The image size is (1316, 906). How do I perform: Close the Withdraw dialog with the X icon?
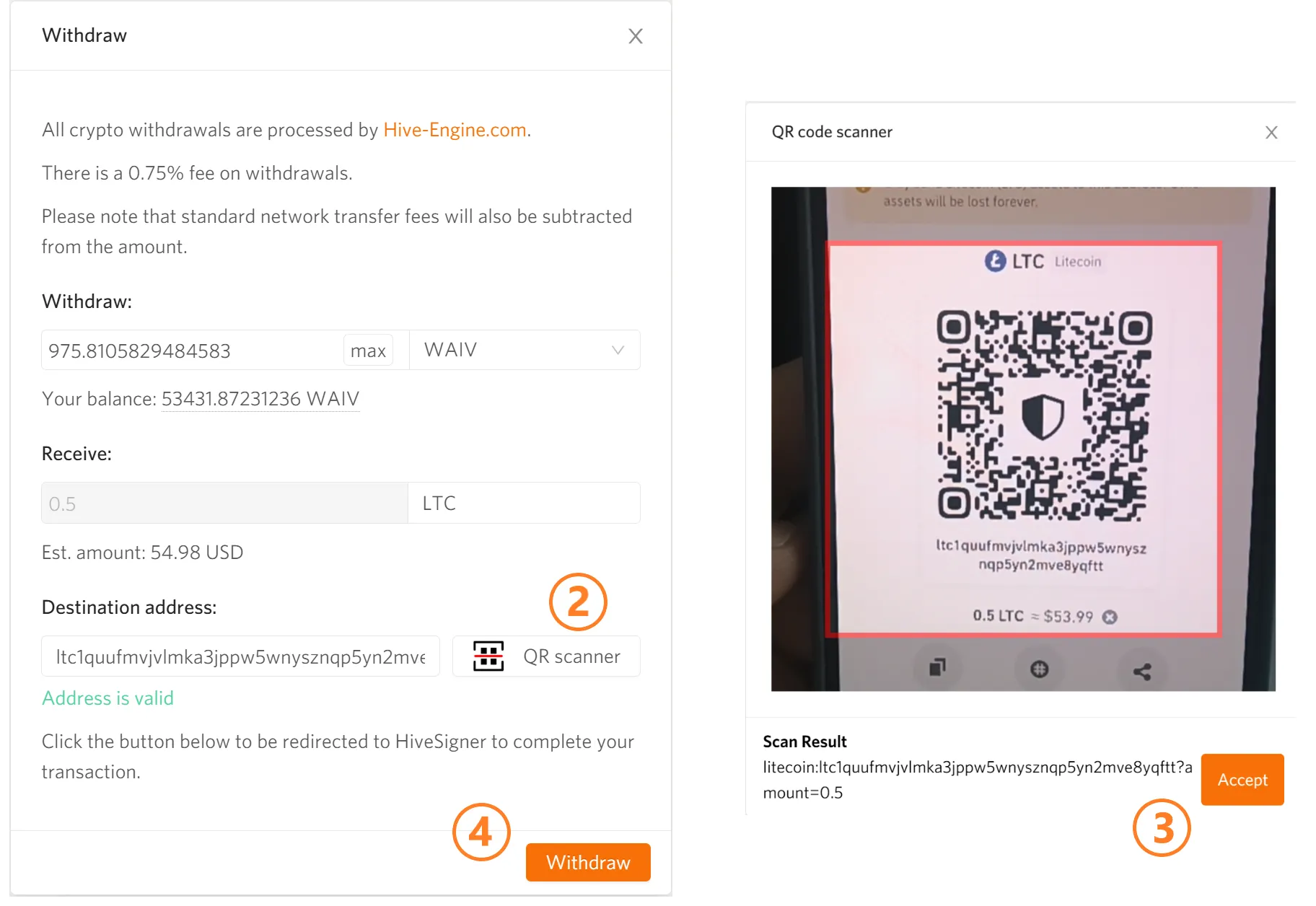635,36
